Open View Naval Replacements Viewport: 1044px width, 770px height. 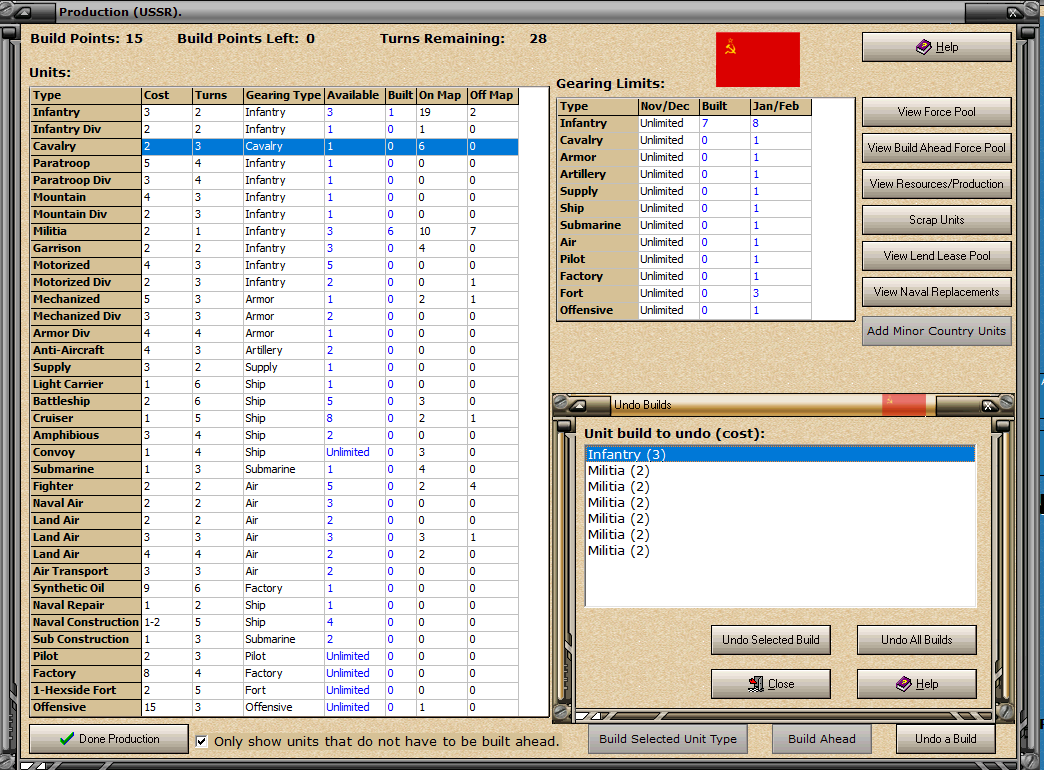pos(936,292)
